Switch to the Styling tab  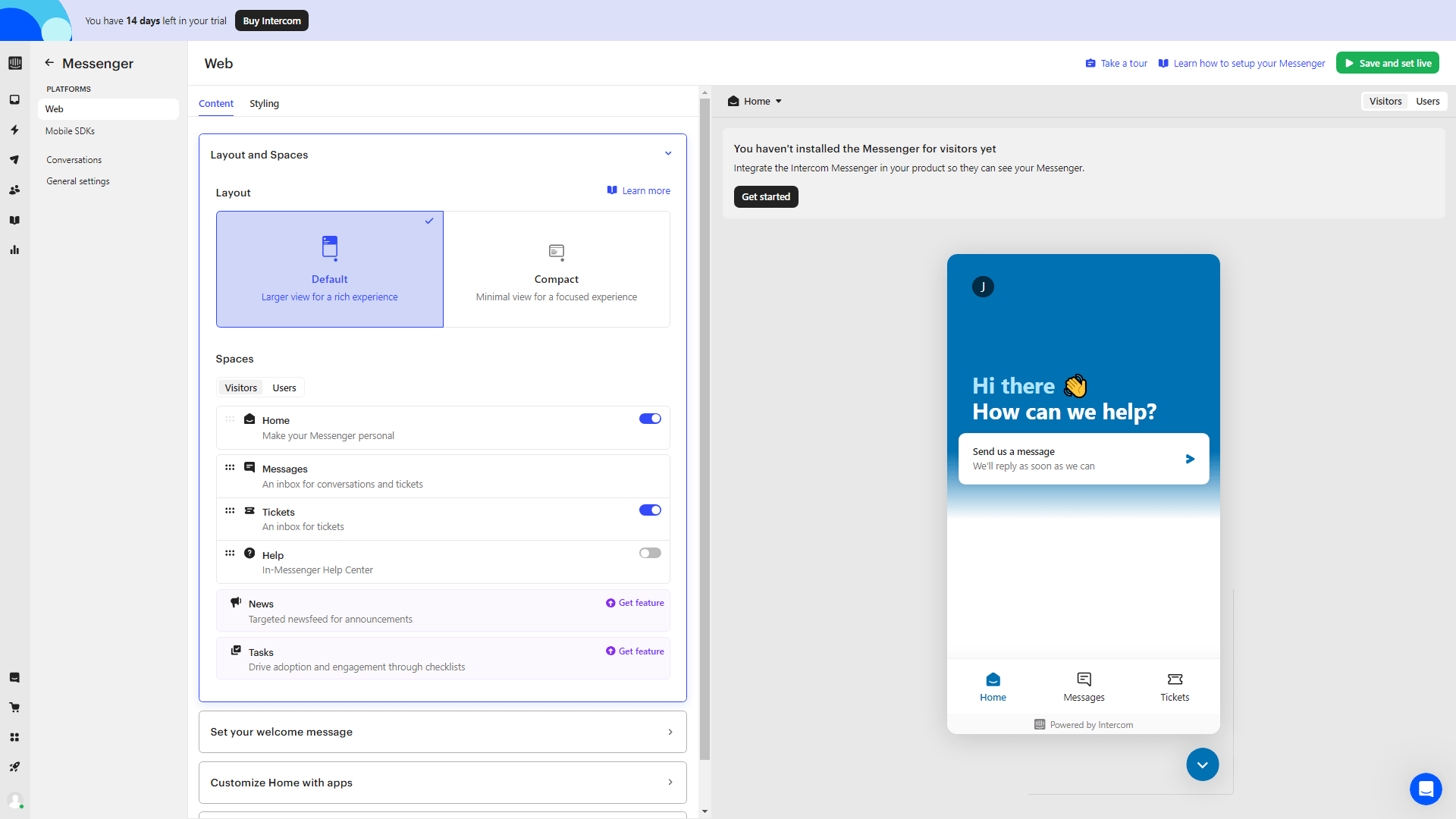coord(264,104)
